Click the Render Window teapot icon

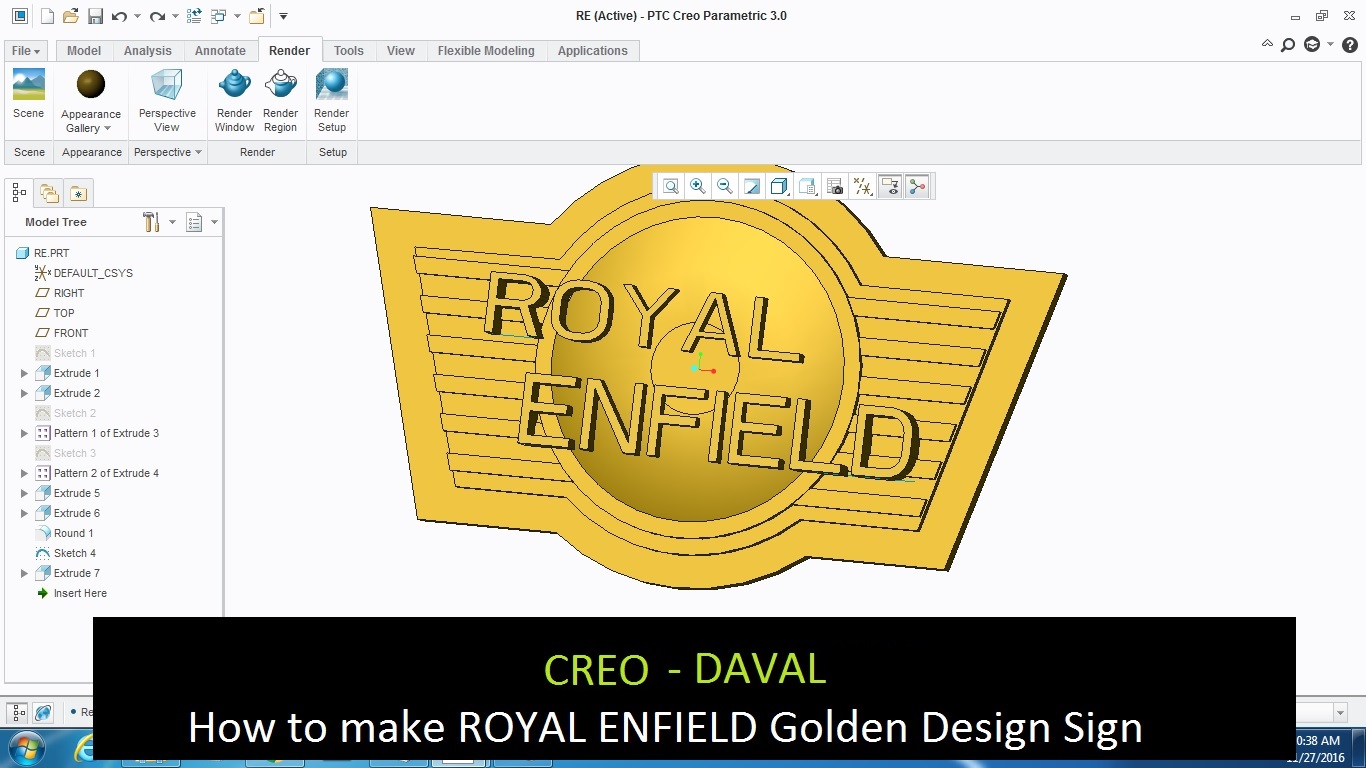click(x=235, y=84)
